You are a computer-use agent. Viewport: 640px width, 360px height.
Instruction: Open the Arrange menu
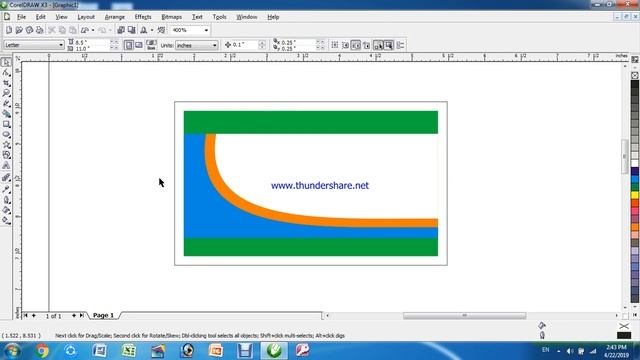point(115,17)
